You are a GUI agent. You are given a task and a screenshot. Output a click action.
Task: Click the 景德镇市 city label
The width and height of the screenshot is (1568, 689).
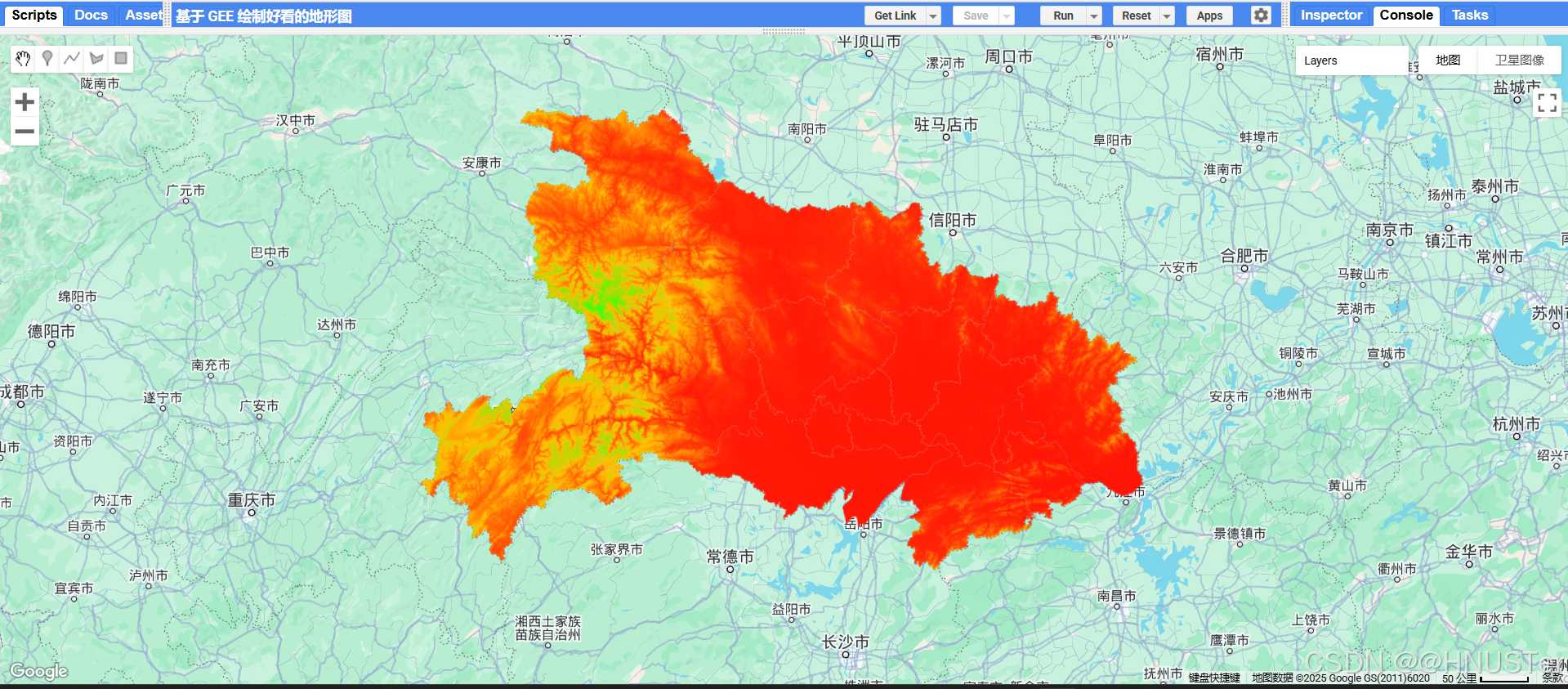(1240, 534)
